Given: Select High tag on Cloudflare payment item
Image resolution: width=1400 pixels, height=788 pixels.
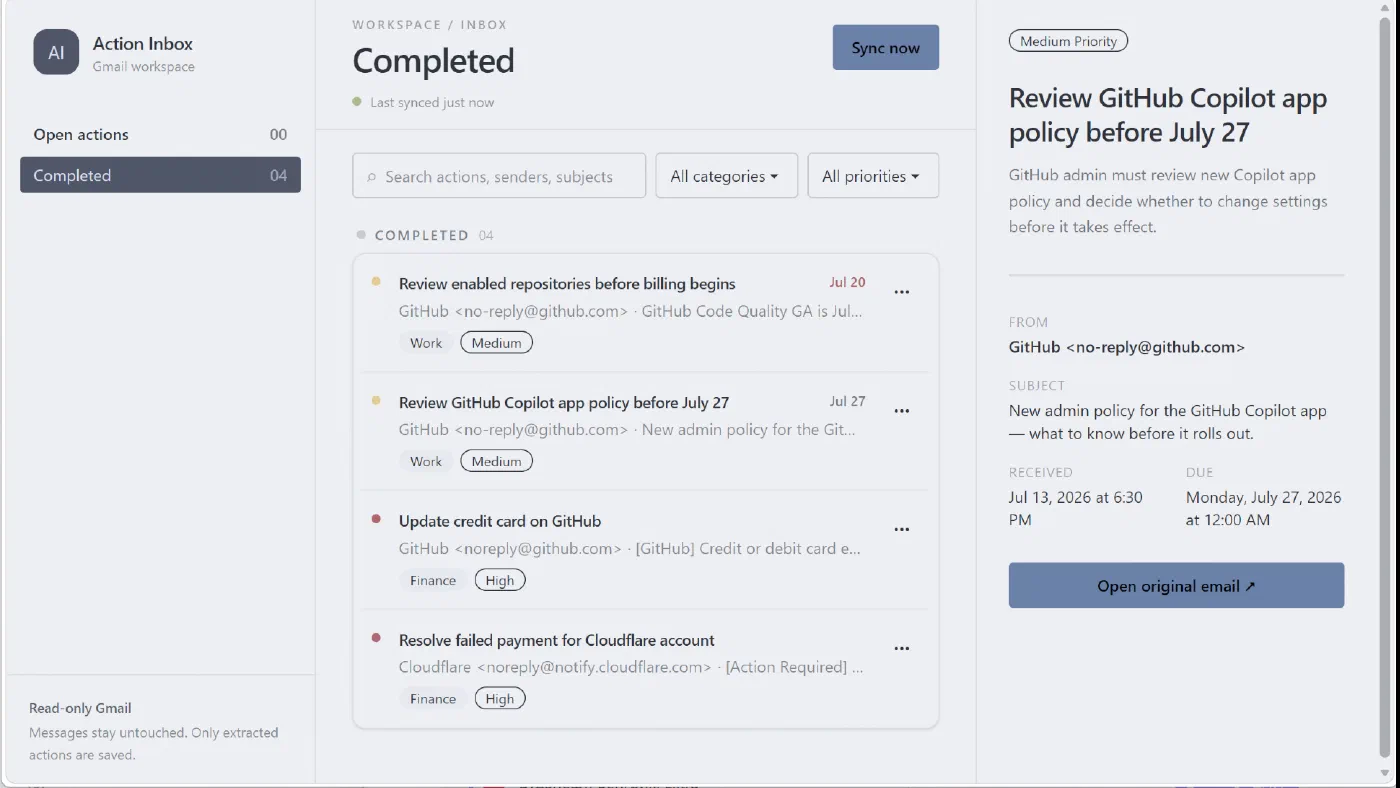Looking at the screenshot, I should (x=500, y=700).
